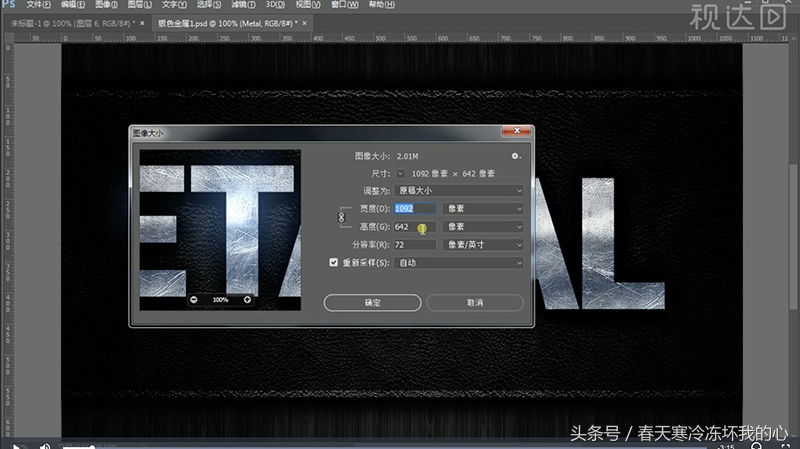Expand the resample method 自动 dropdown
The height and width of the screenshot is (449, 800).
pos(459,263)
